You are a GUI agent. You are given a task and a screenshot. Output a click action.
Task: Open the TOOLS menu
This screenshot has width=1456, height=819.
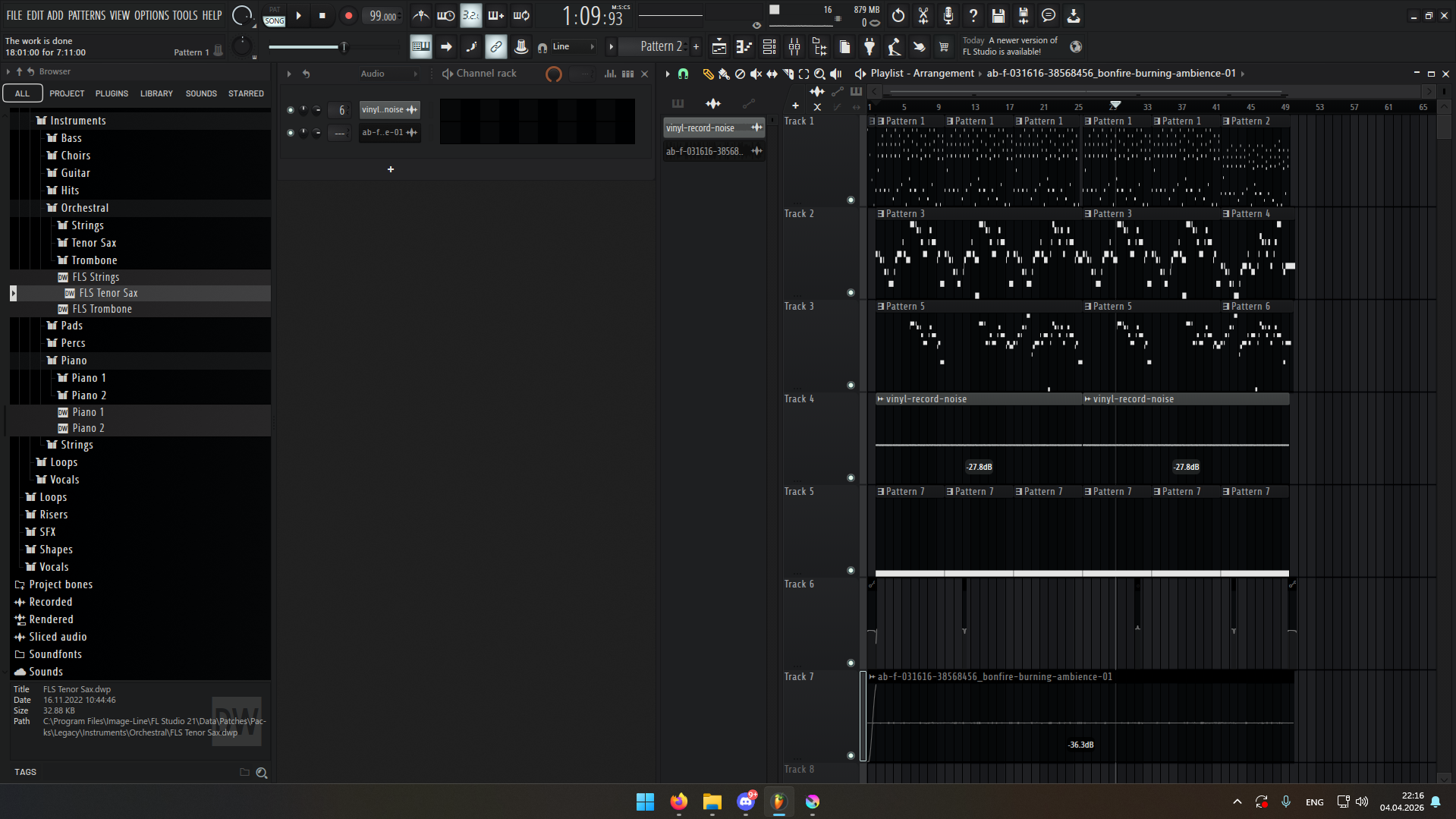click(x=185, y=15)
